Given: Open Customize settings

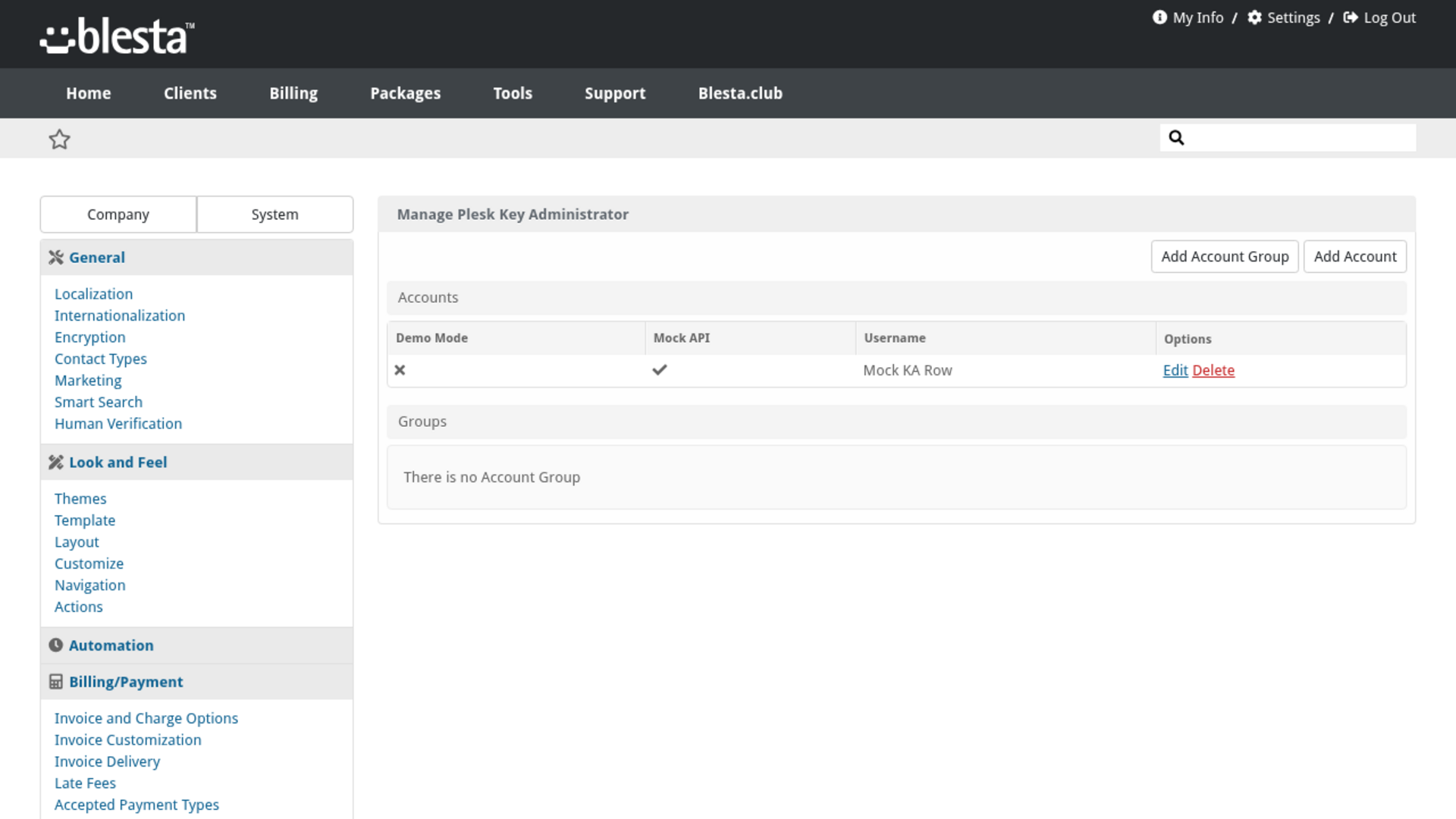Looking at the screenshot, I should (89, 563).
